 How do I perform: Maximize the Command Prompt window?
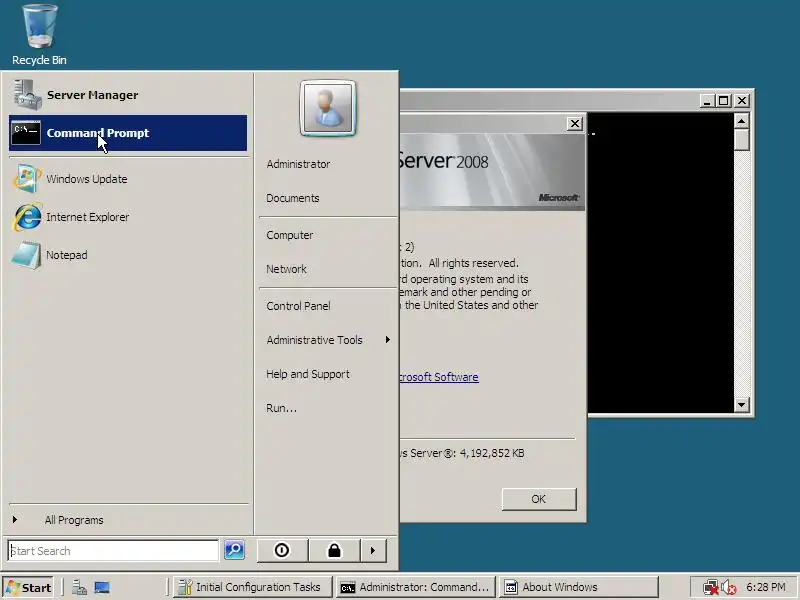tap(723, 101)
